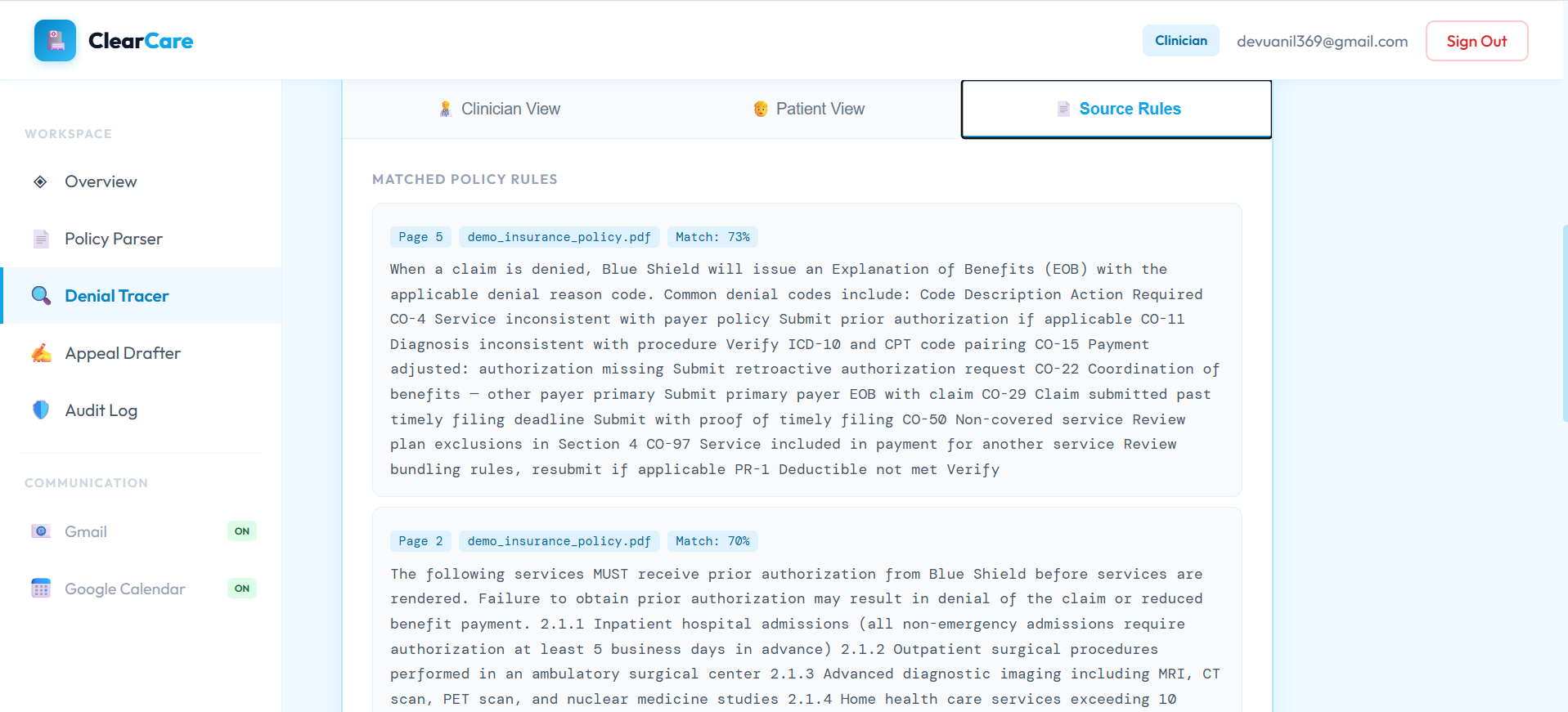Image resolution: width=1568 pixels, height=712 pixels.
Task: Click the Google Calendar icon
Action: coord(41,589)
